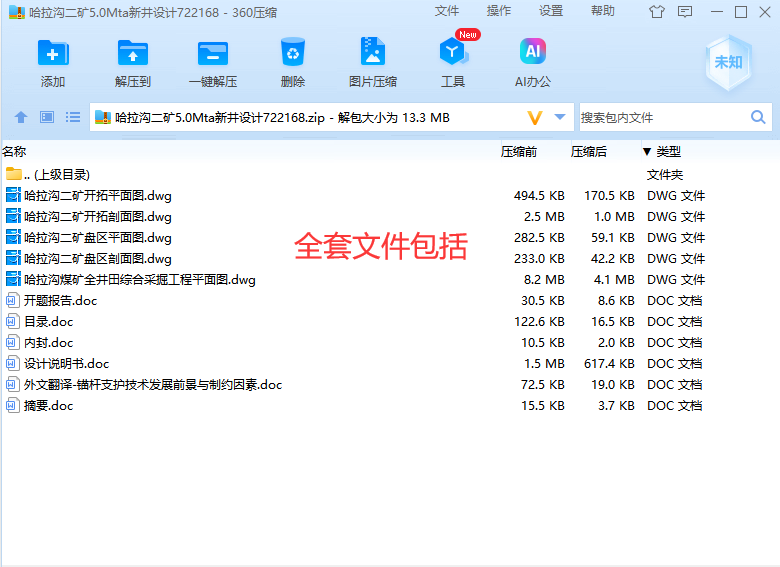This screenshot has width=780, height=567.
Task: Switch to detailed list view mode
Action: tap(73, 117)
